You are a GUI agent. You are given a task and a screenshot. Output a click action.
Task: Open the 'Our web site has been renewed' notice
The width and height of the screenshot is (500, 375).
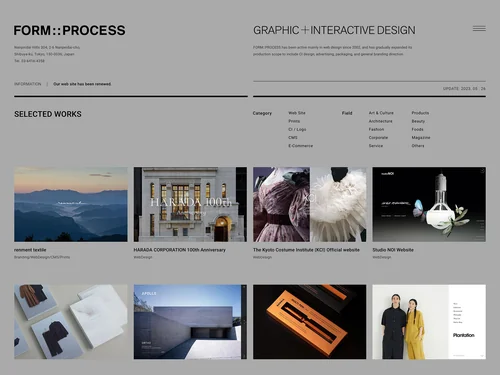(82, 84)
